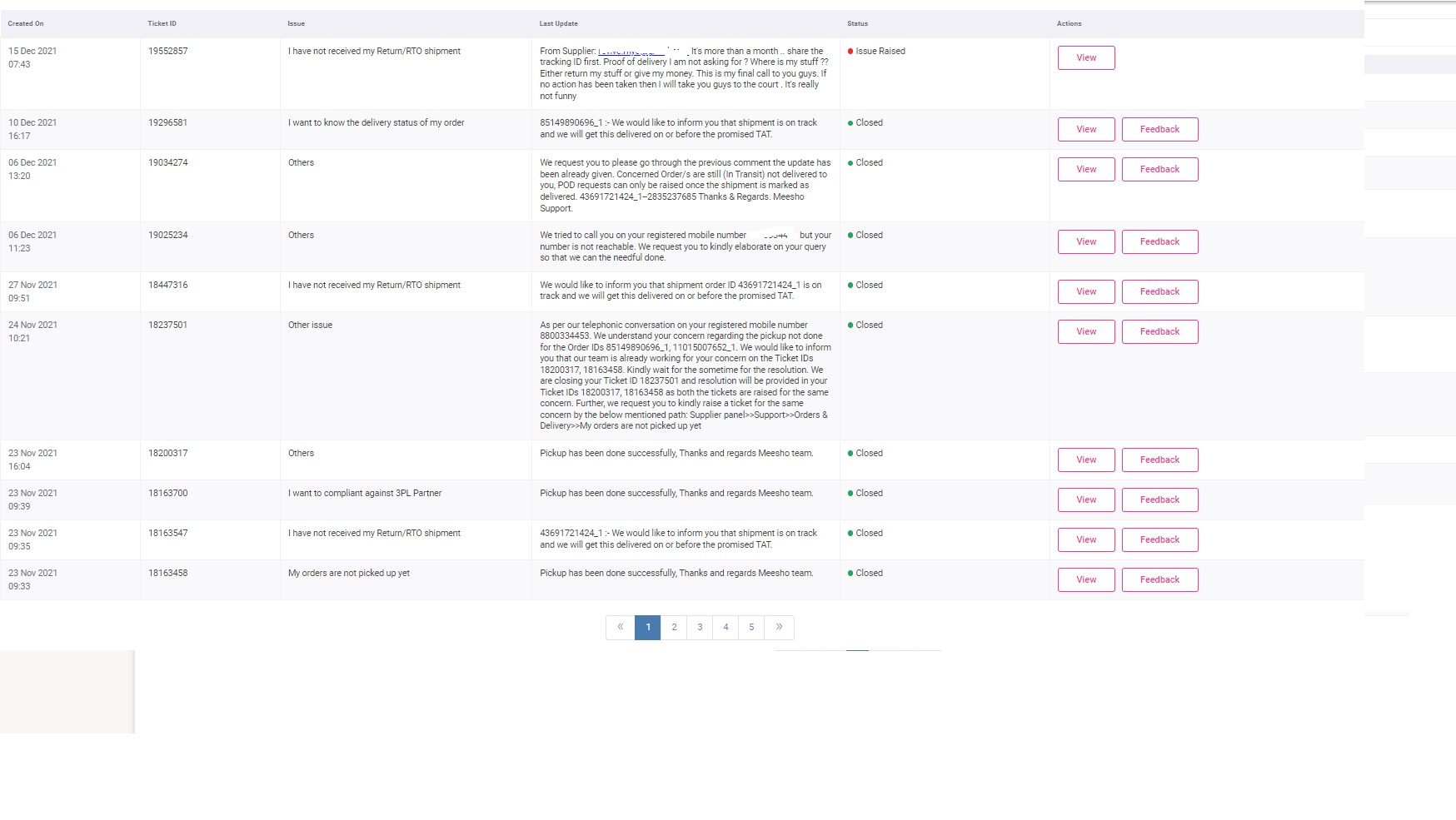1456x820 pixels.
Task: Go to previous page using double-left arrow
Action: (620, 627)
